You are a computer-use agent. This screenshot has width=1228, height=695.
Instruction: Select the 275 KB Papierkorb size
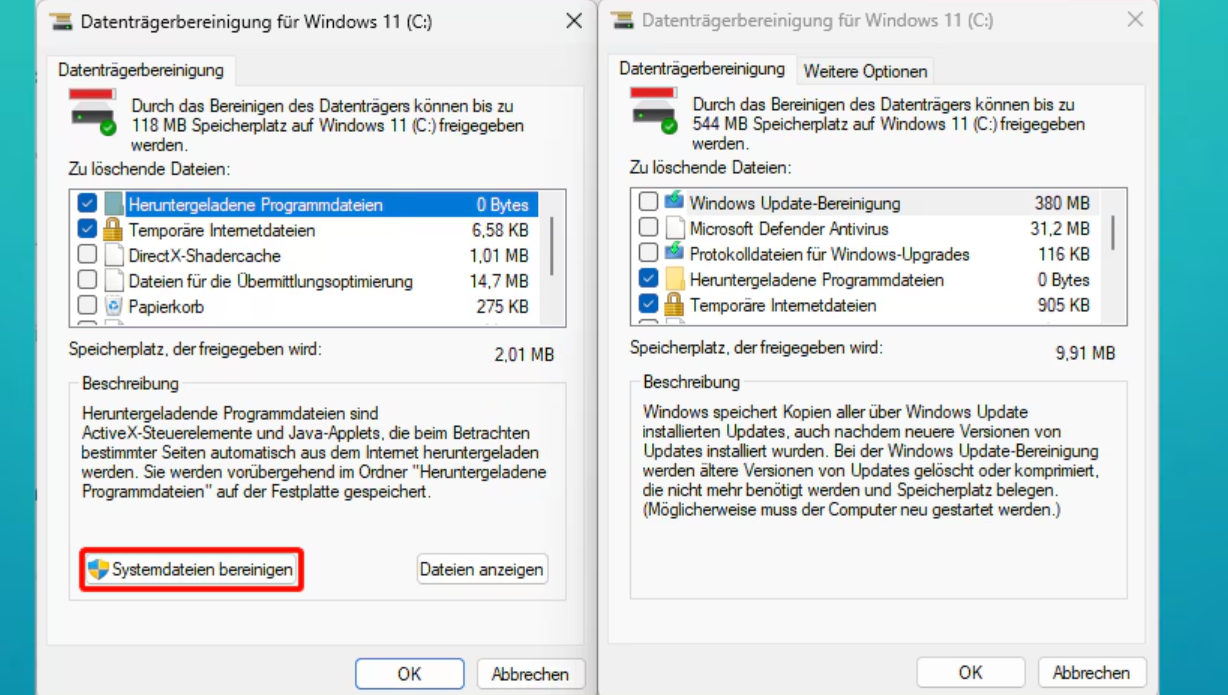point(502,307)
